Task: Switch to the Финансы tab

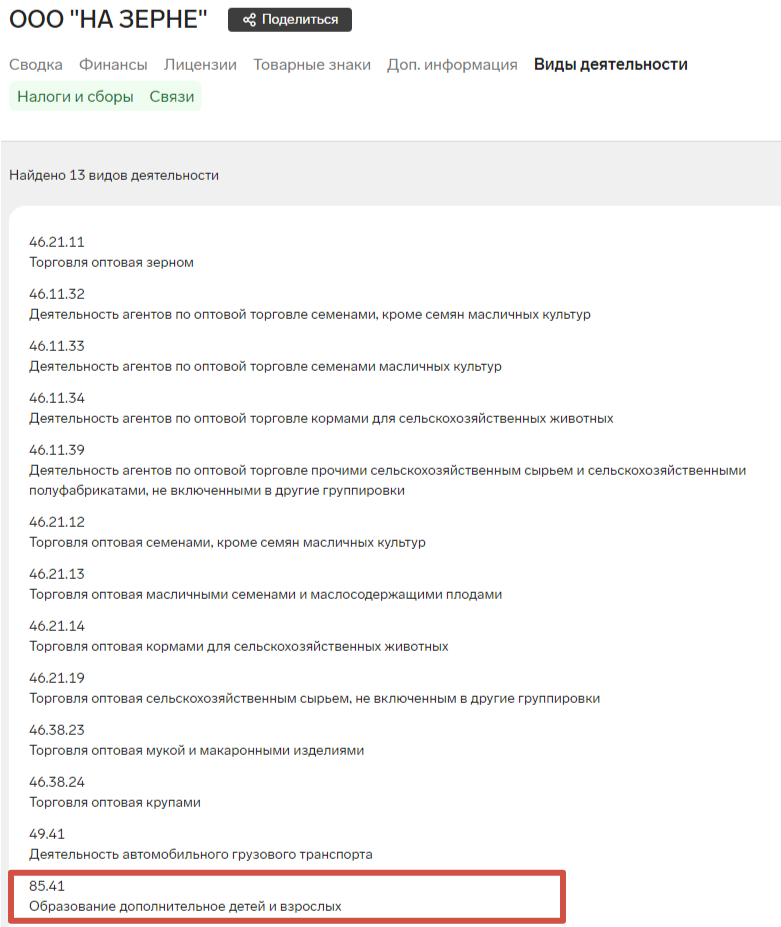Action: (113, 65)
